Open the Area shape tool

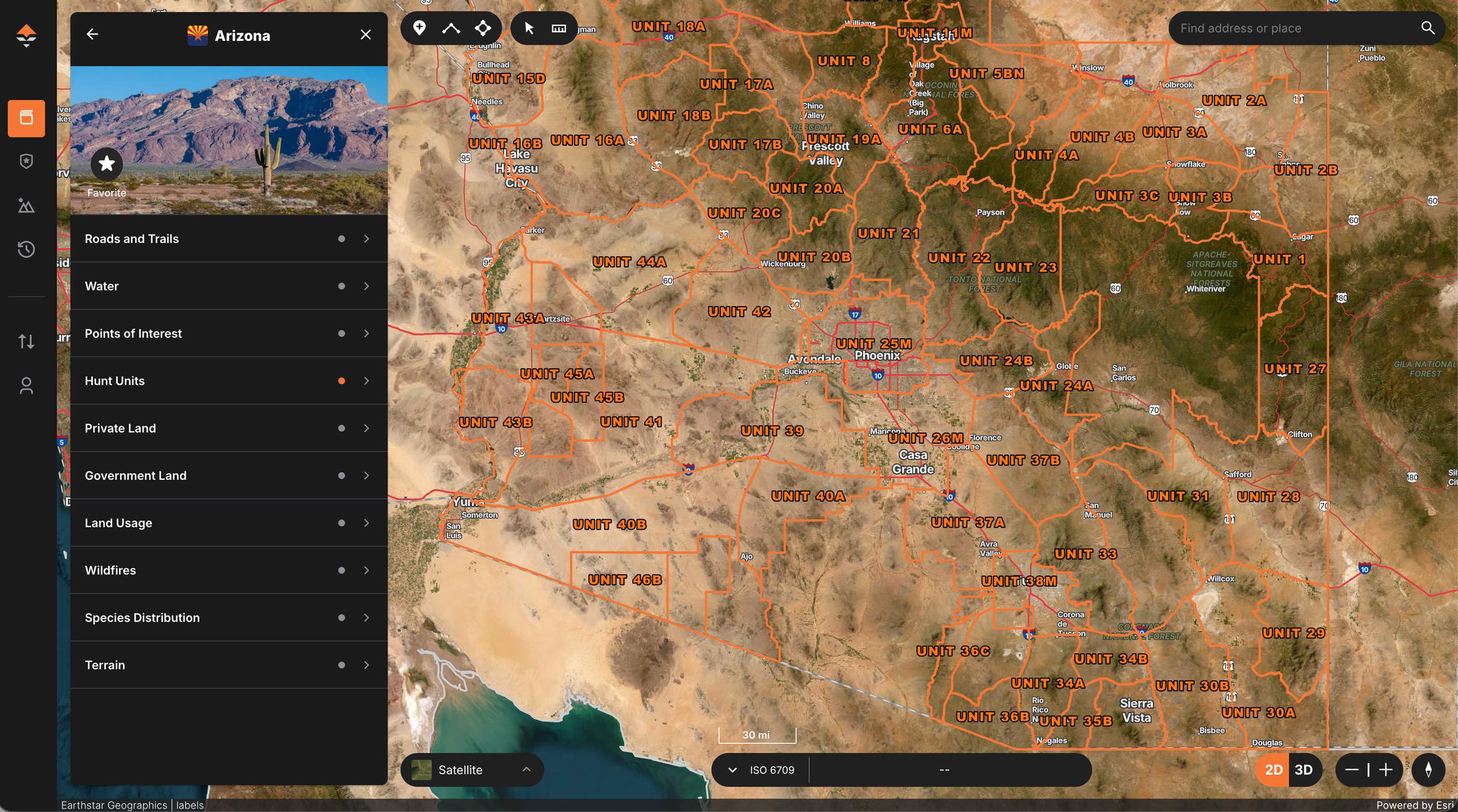[483, 27]
